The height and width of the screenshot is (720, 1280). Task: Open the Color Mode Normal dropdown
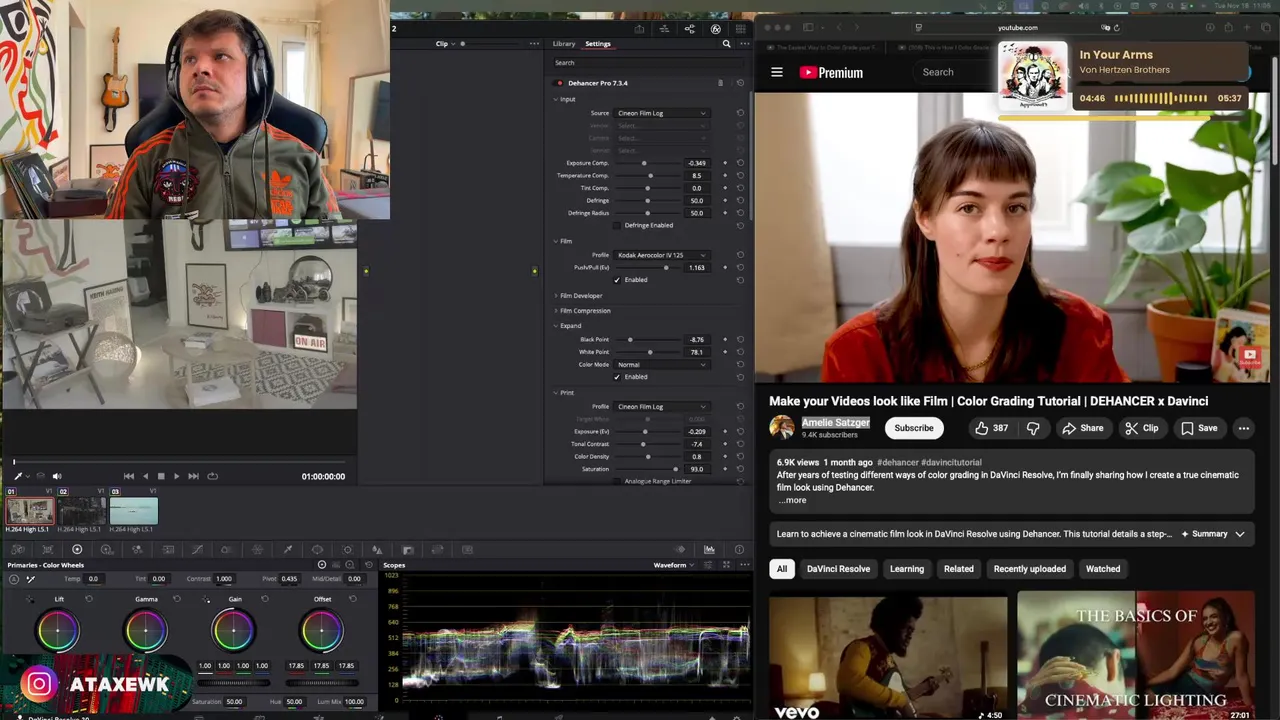coord(662,364)
